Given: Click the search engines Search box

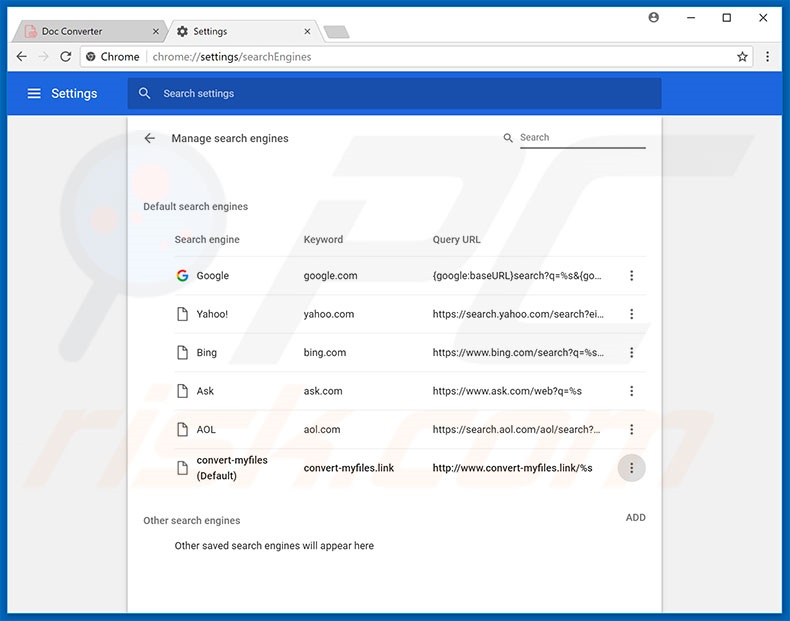Looking at the screenshot, I should tap(580, 138).
